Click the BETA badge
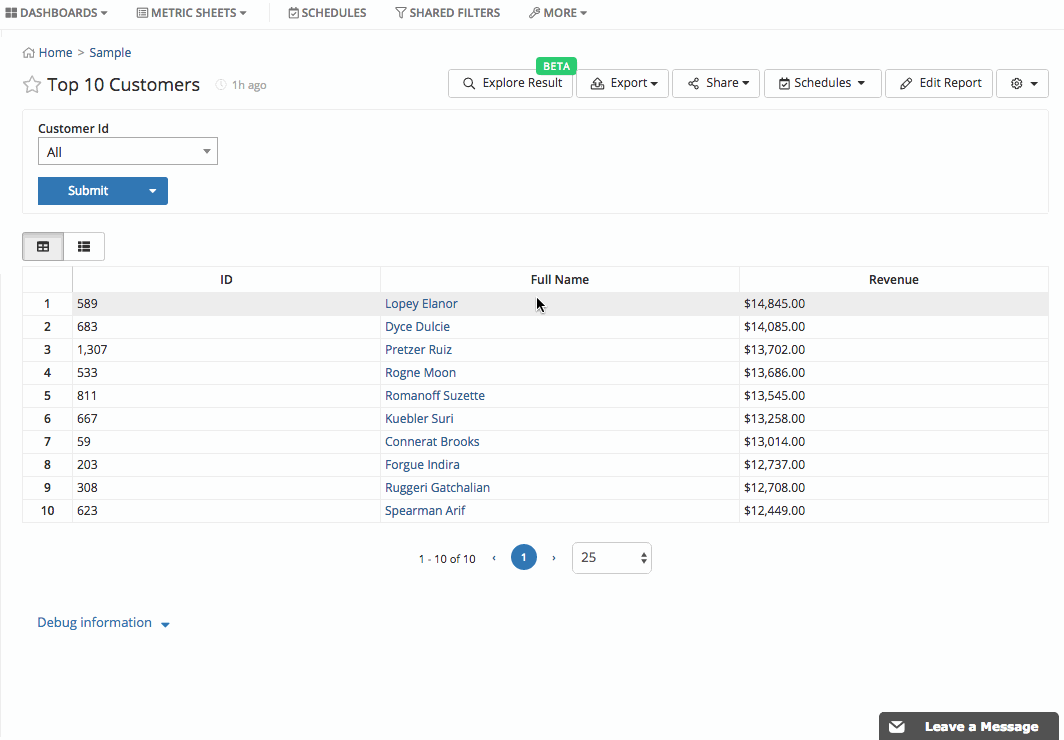 point(556,66)
